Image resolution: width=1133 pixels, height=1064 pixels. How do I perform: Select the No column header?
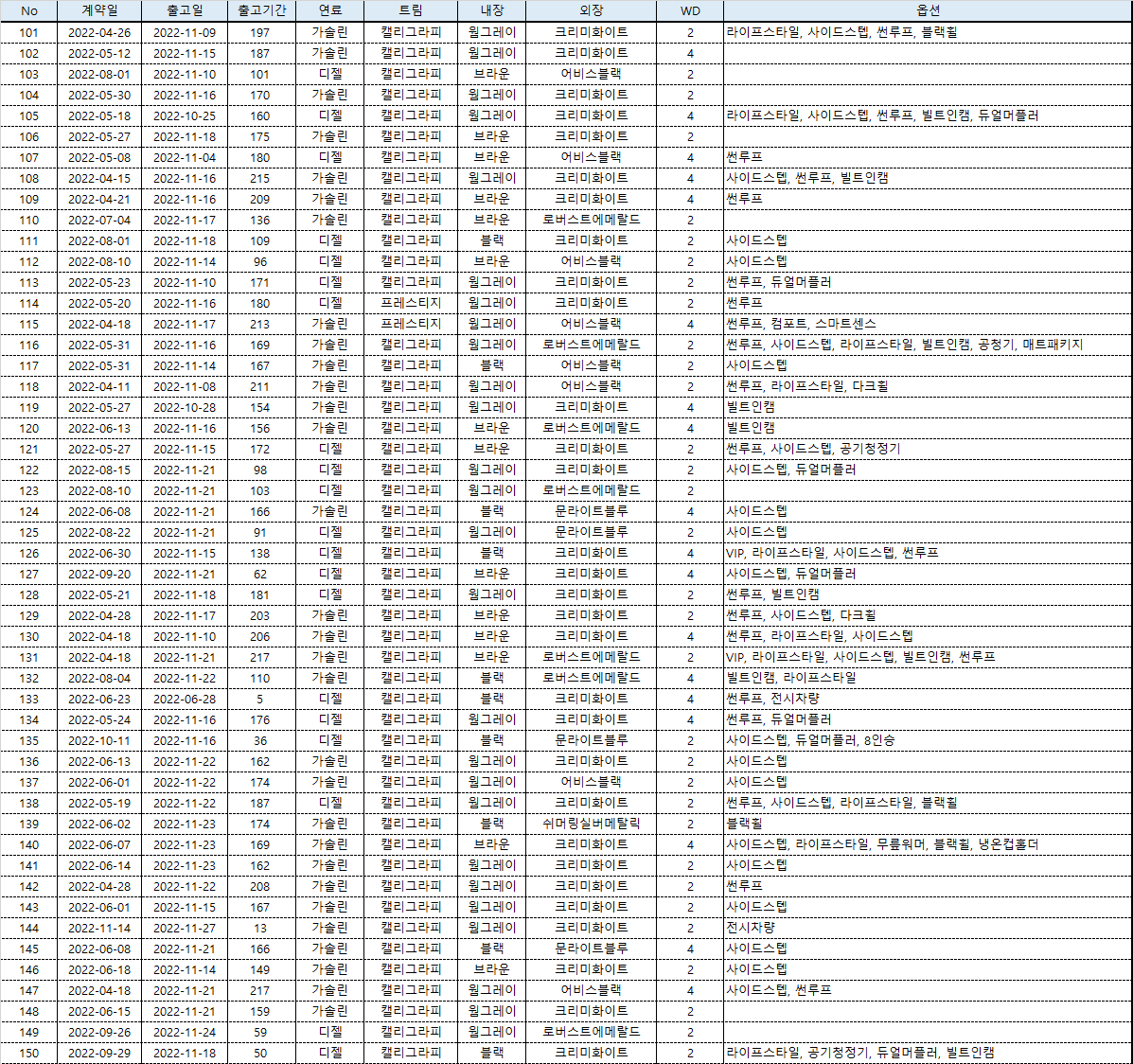29,10
